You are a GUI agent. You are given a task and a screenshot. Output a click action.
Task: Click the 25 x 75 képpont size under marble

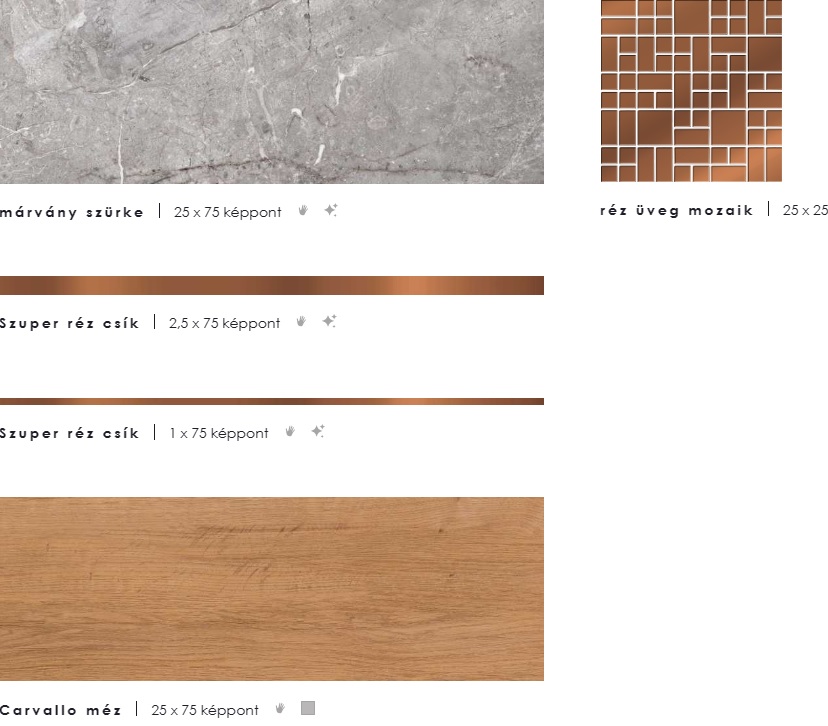[228, 212]
